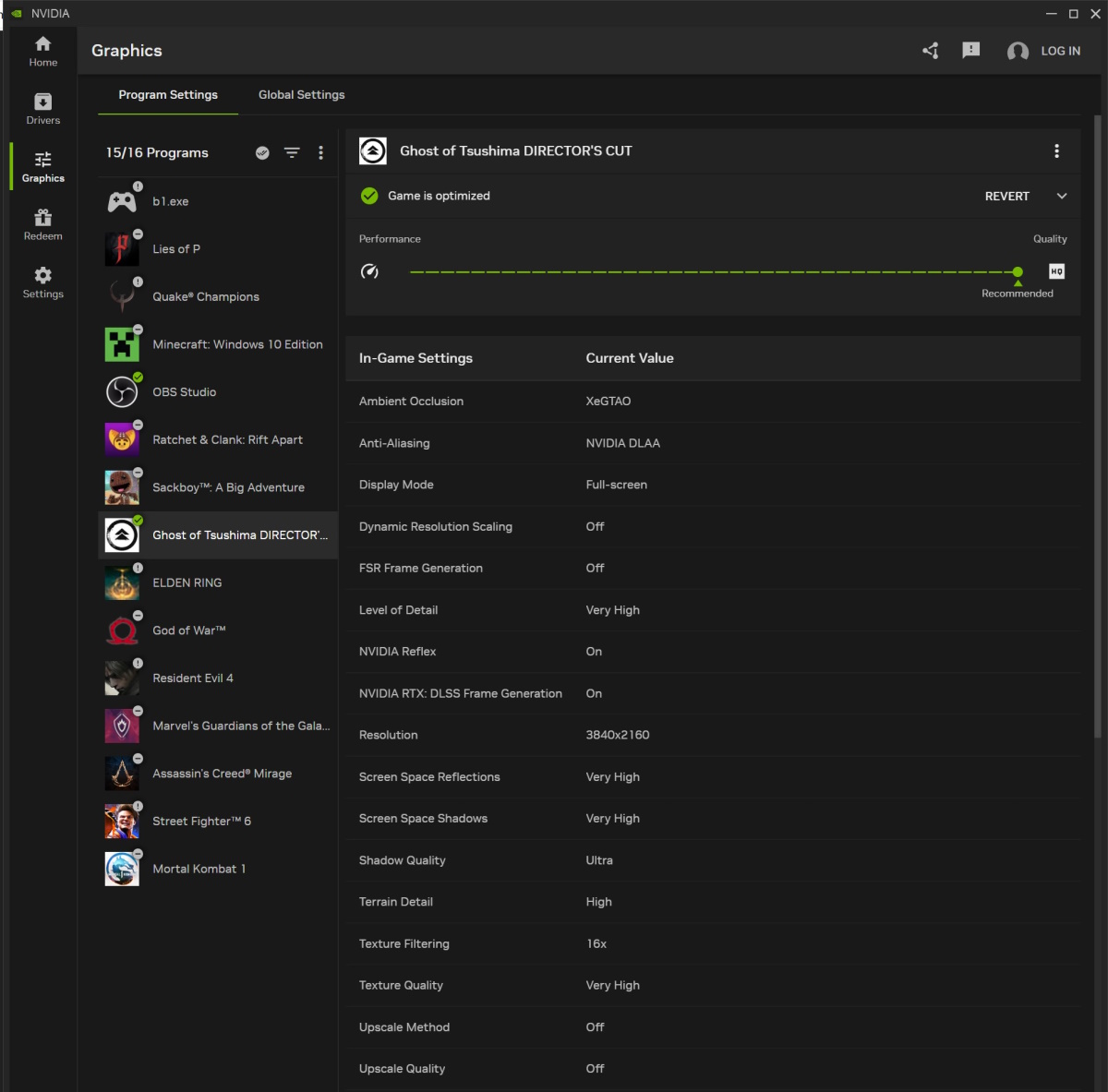Click the performance speedometer icon

pyautogui.click(x=369, y=271)
